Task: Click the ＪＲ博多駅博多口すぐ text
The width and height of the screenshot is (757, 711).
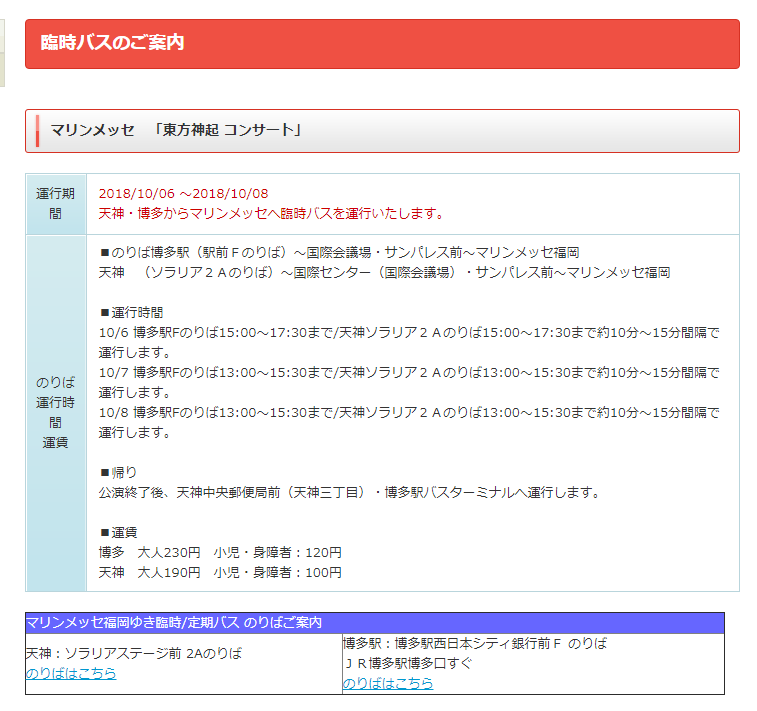Action: coord(408,663)
